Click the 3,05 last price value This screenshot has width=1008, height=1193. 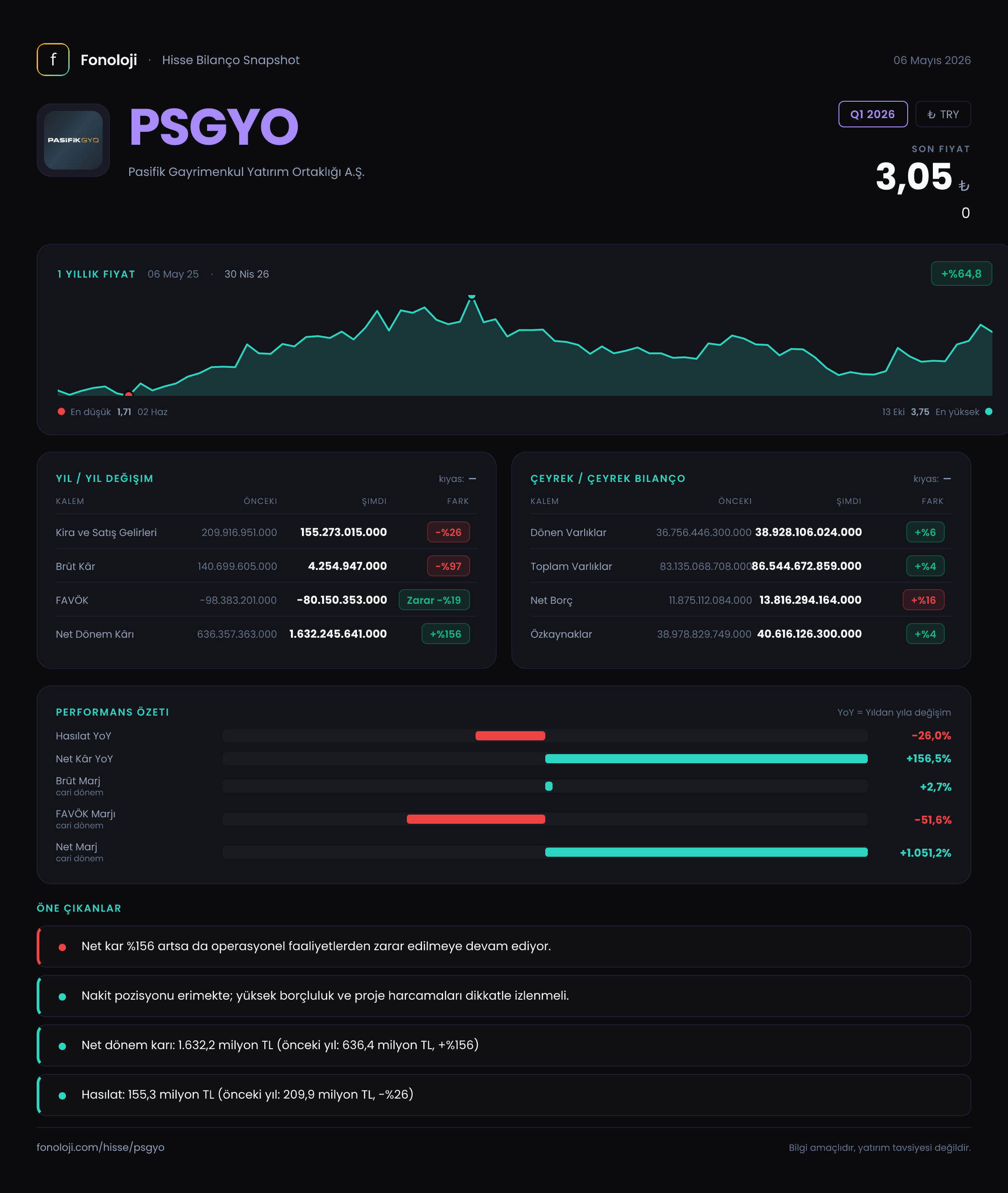pos(914,176)
